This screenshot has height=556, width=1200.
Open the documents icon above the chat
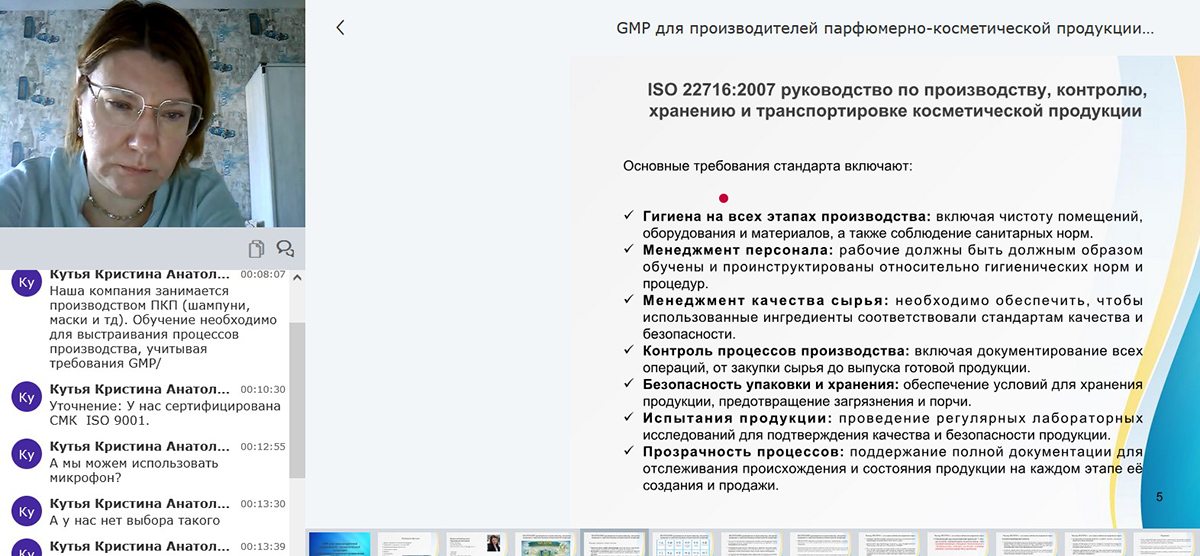[x=257, y=249]
